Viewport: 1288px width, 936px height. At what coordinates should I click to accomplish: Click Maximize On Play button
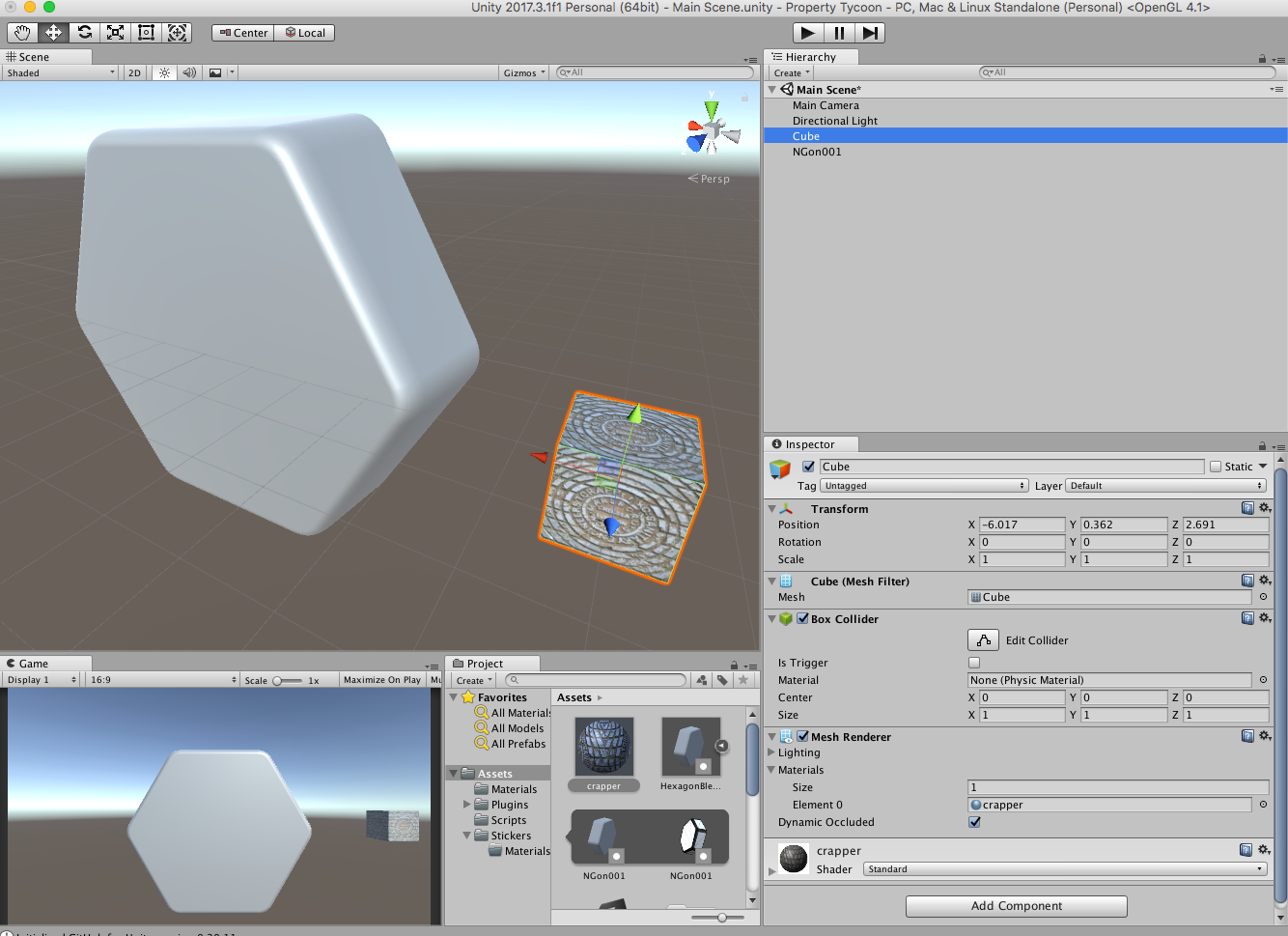point(382,680)
